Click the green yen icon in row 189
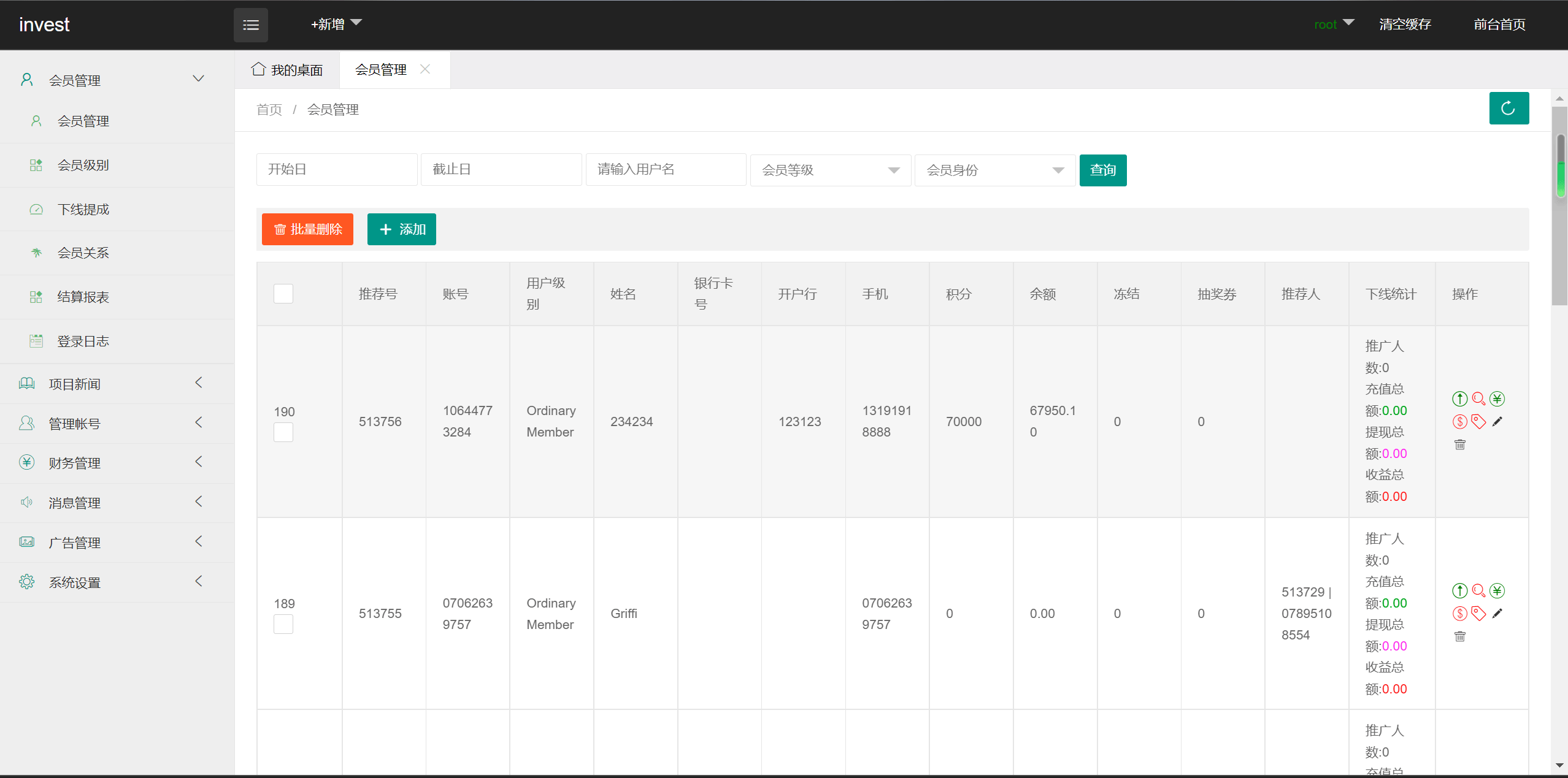 (1497, 591)
